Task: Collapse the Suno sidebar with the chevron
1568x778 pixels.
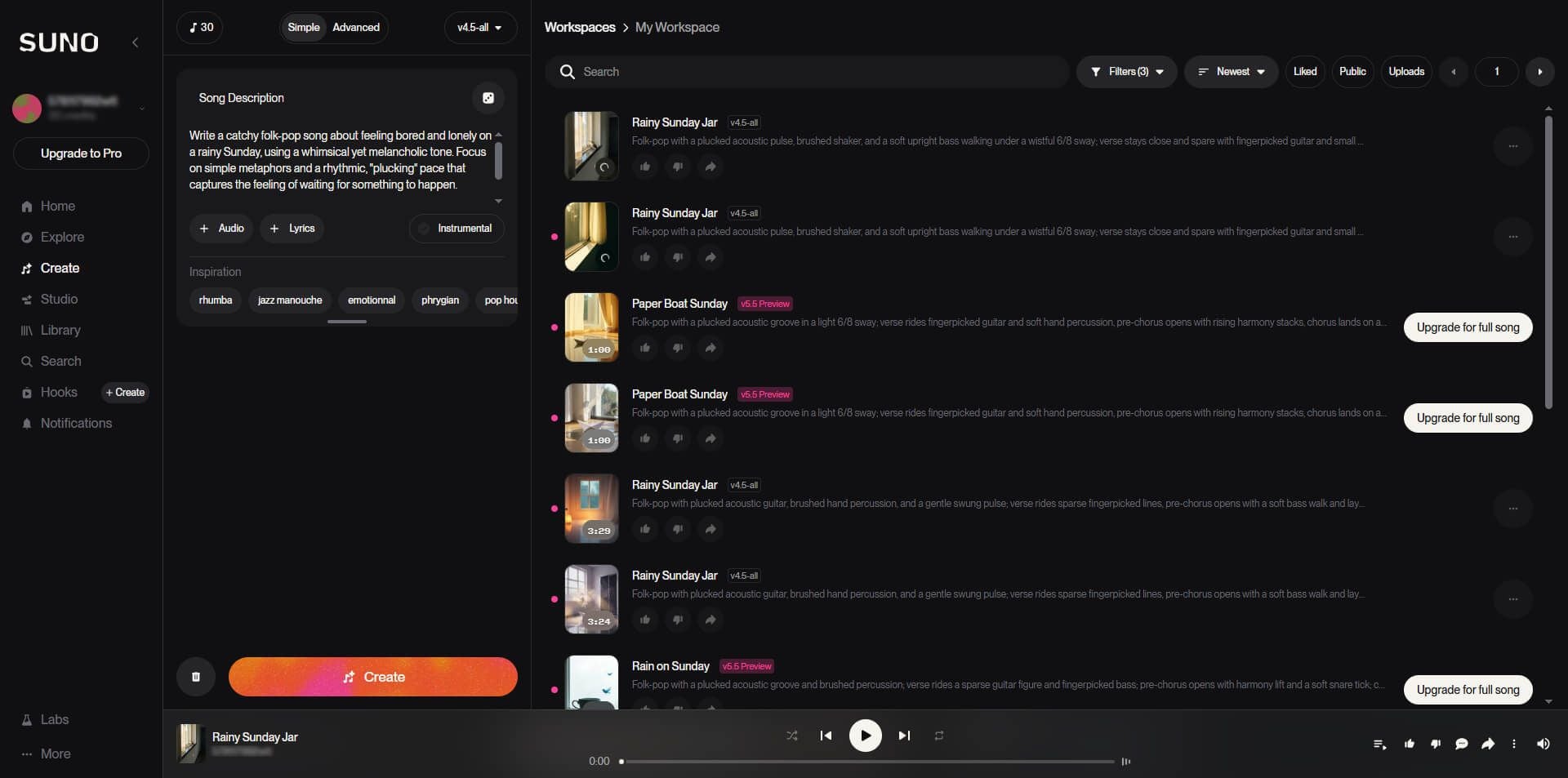Action: tap(136, 42)
